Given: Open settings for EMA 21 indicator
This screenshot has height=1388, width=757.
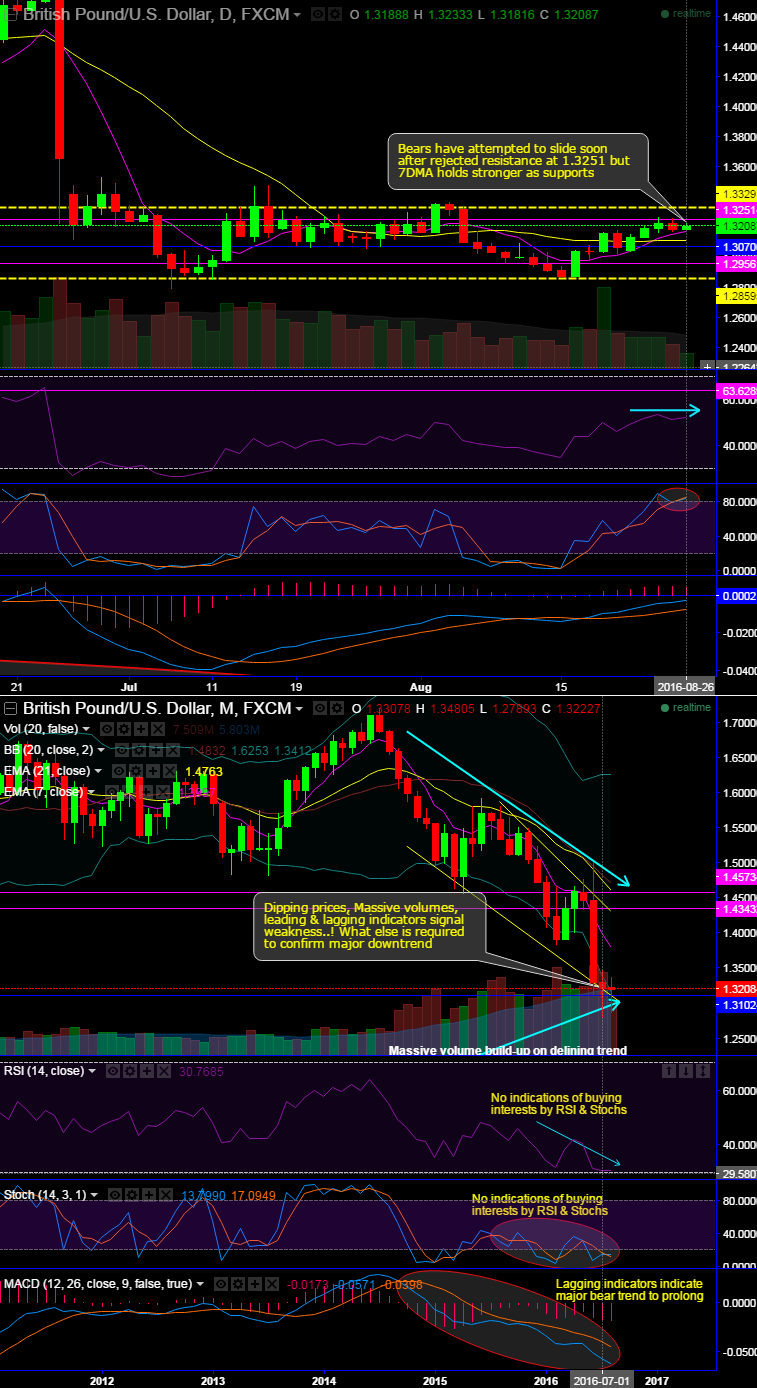Looking at the screenshot, I should [x=134, y=771].
